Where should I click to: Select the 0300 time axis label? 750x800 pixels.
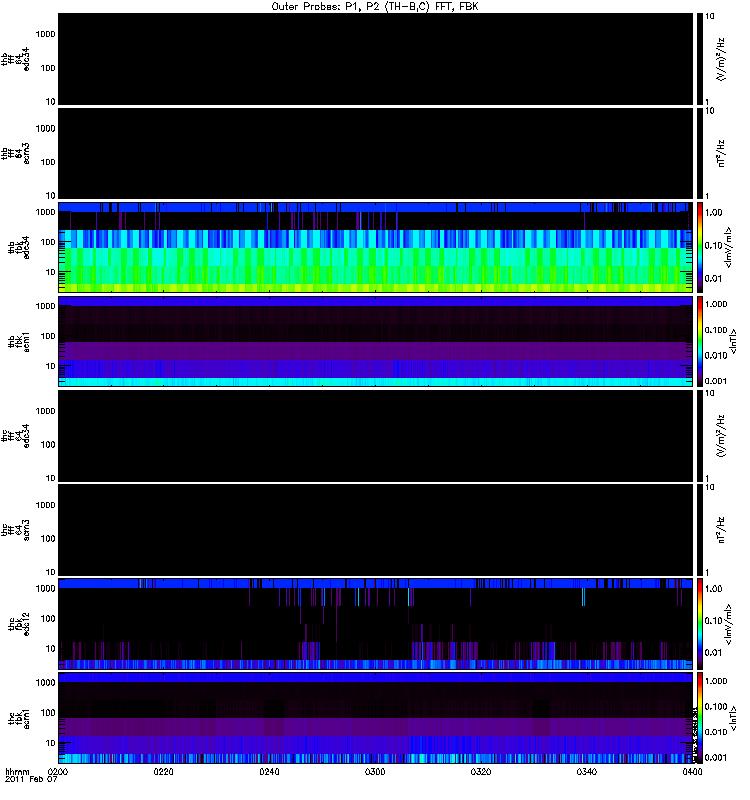pyautogui.click(x=375, y=771)
